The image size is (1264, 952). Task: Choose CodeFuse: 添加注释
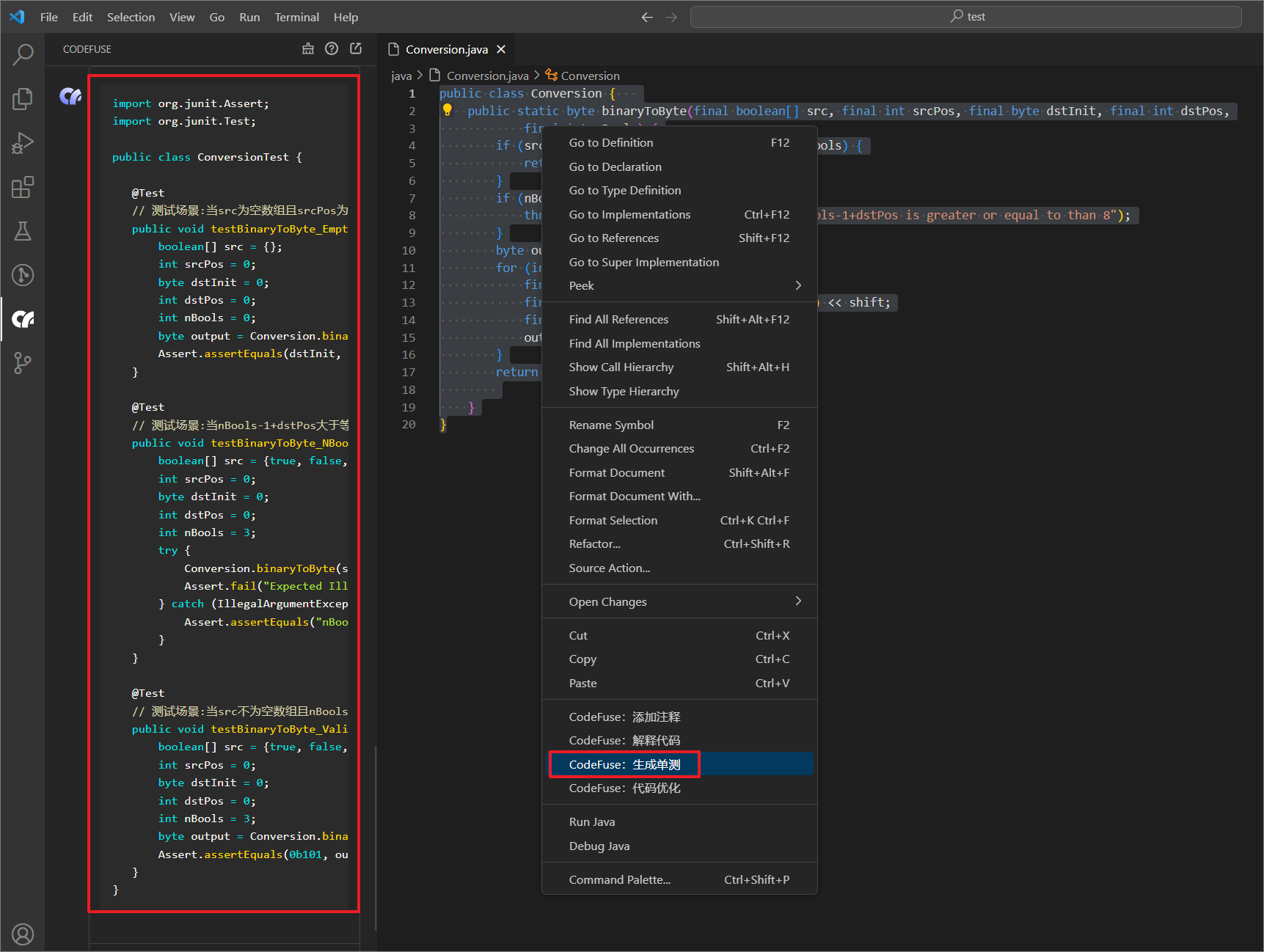[x=679, y=717]
